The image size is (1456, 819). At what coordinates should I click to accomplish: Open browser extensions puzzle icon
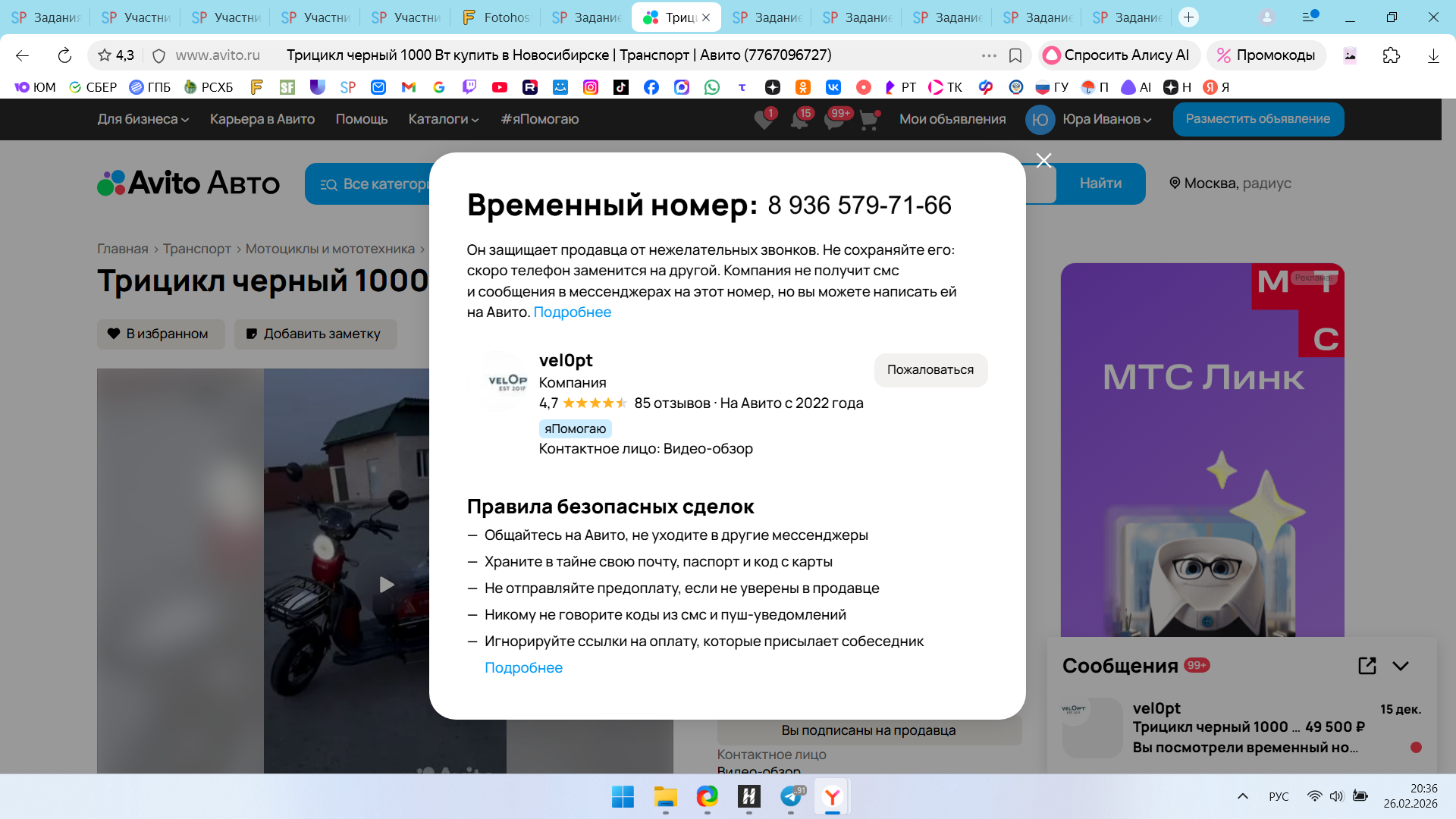point(1391,55)
